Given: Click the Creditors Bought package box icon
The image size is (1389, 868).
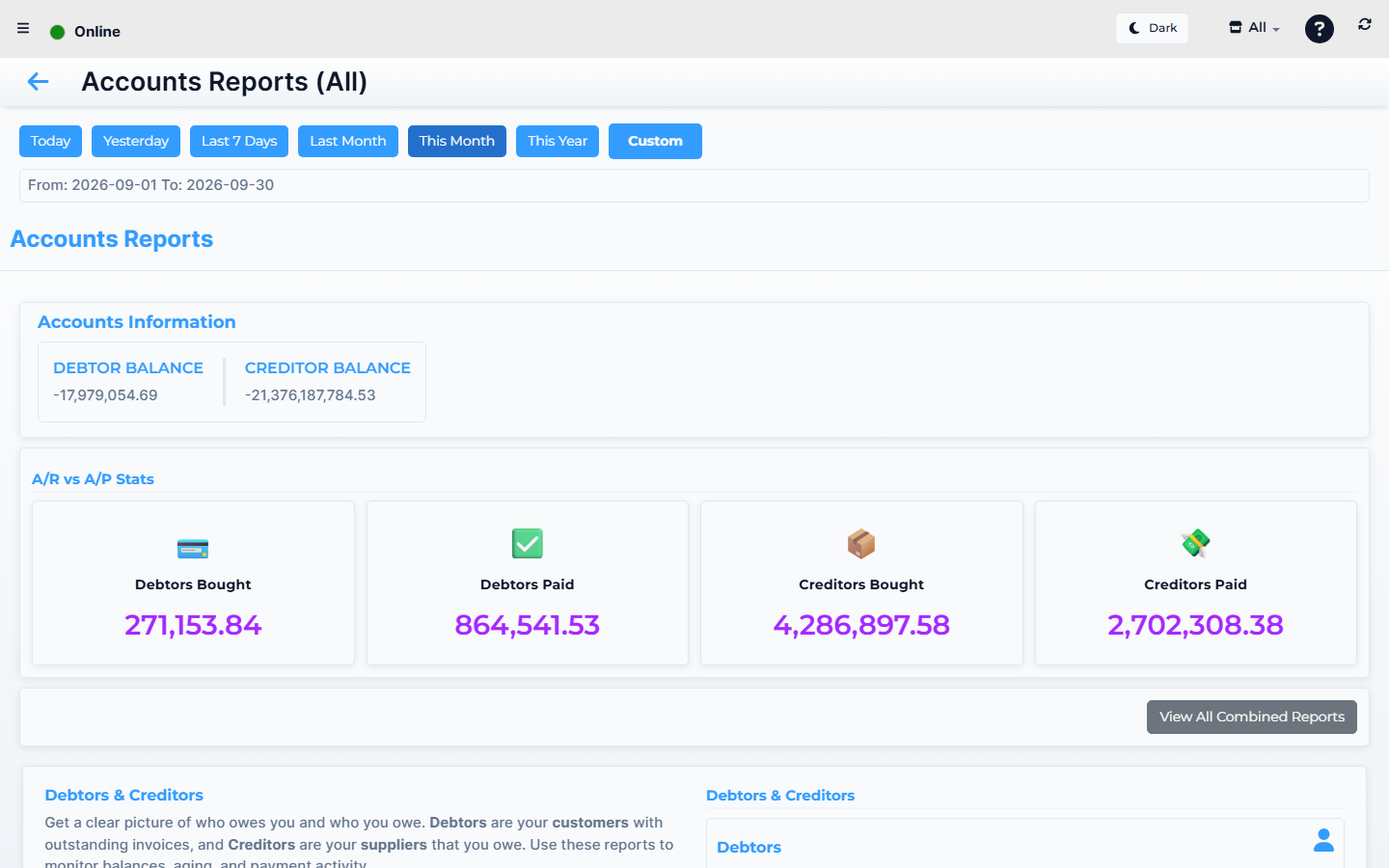Looking at the screenshot, I should (861, 544).
